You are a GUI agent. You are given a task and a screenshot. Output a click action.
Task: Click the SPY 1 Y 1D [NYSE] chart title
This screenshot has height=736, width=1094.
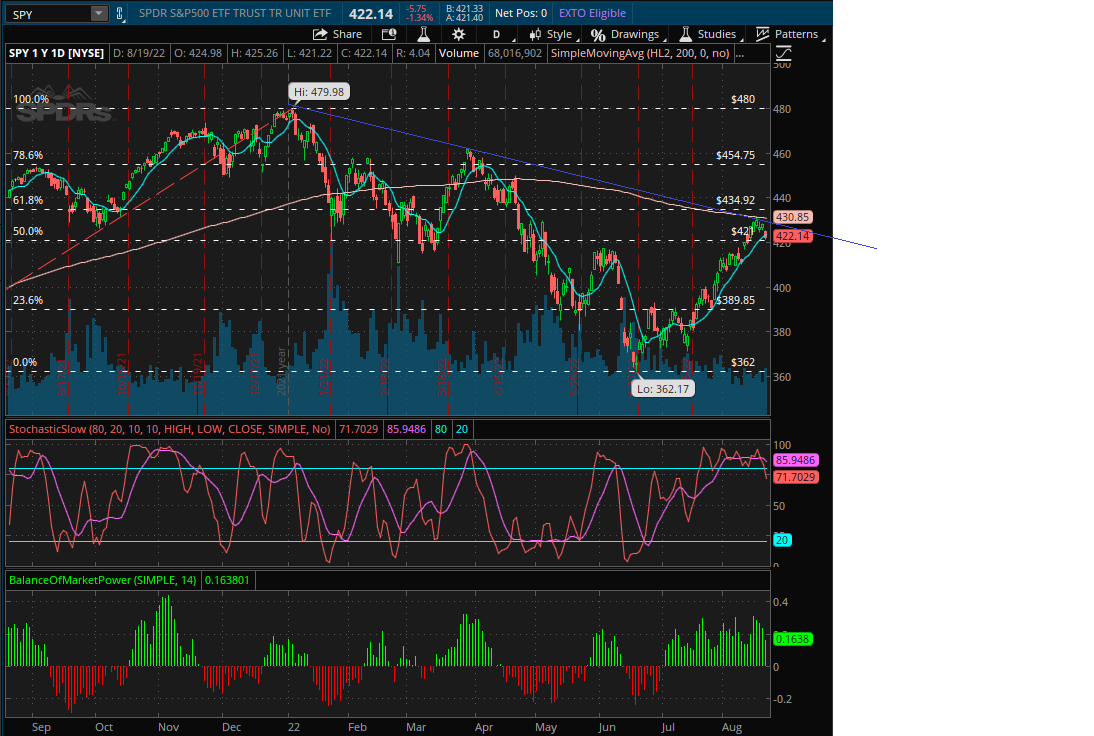57,53
